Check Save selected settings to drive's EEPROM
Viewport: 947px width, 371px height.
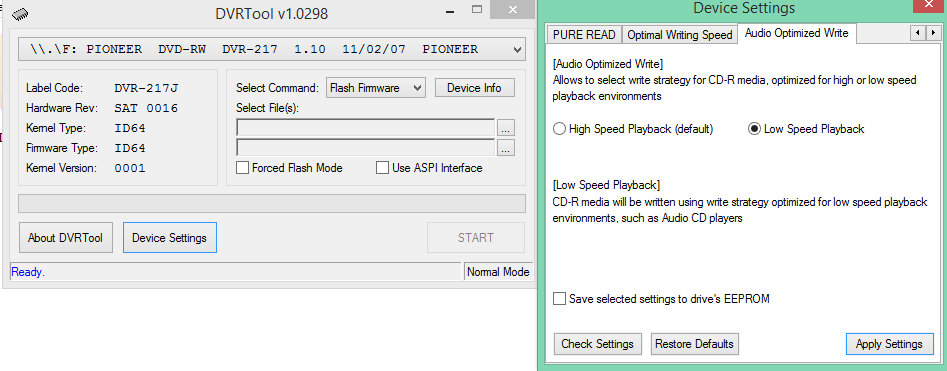pos(560,298)
